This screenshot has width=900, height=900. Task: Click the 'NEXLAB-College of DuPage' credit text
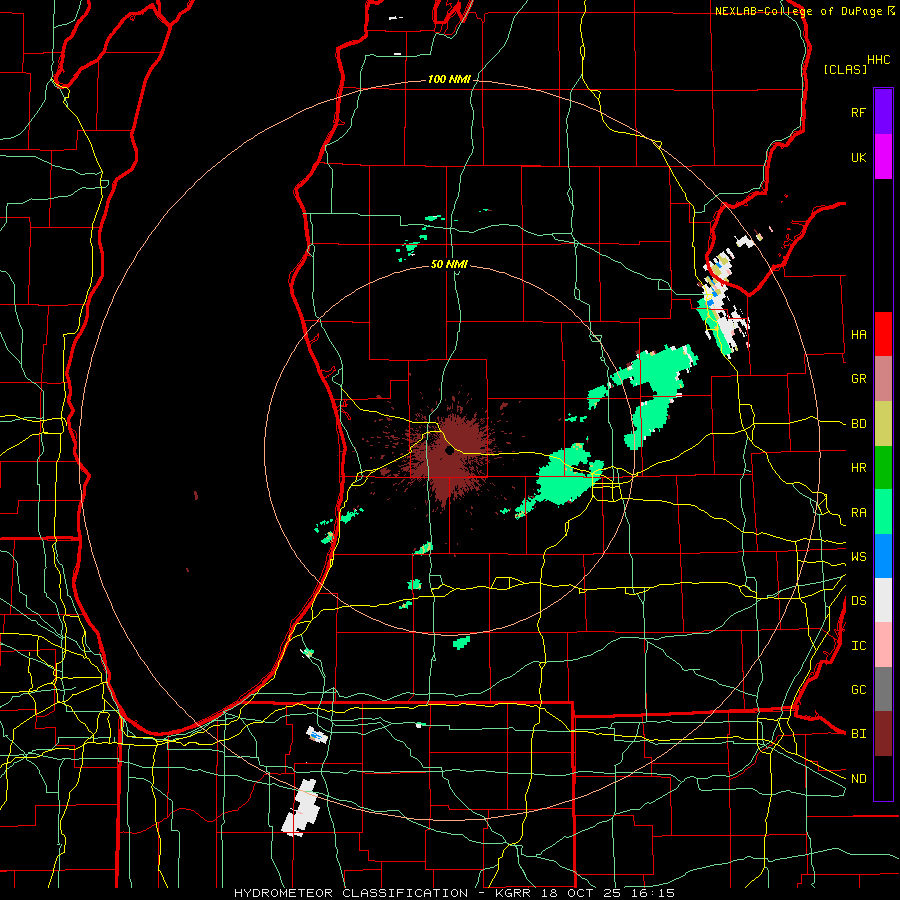798,11
